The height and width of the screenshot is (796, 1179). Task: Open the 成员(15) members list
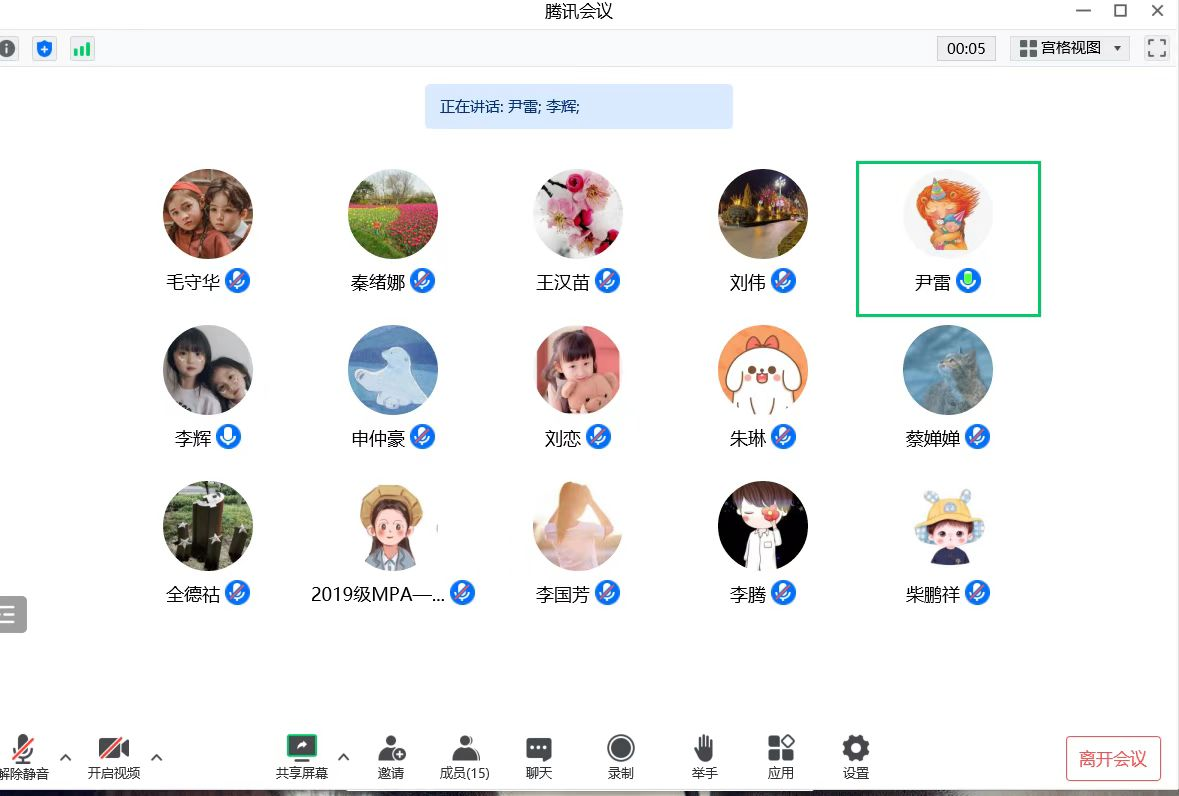pyautogui.click(x=464, y=757)
